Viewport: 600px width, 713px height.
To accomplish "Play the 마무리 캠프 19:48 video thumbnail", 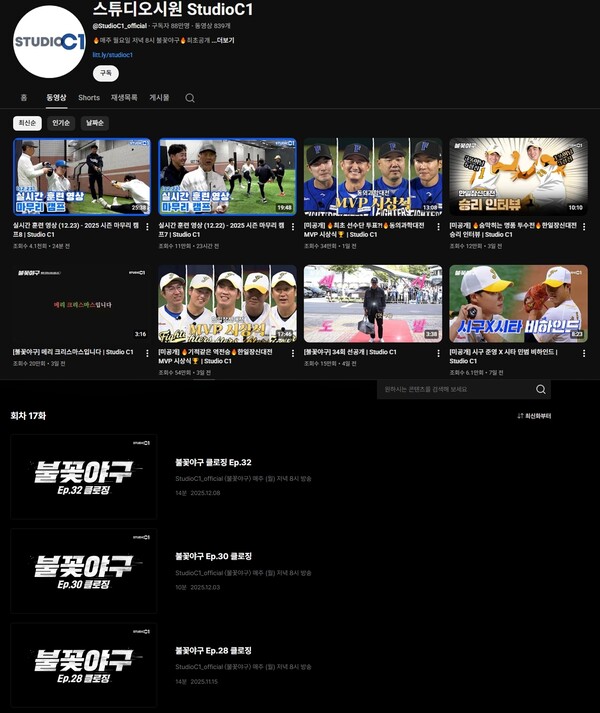I will [x=227, y=177].
